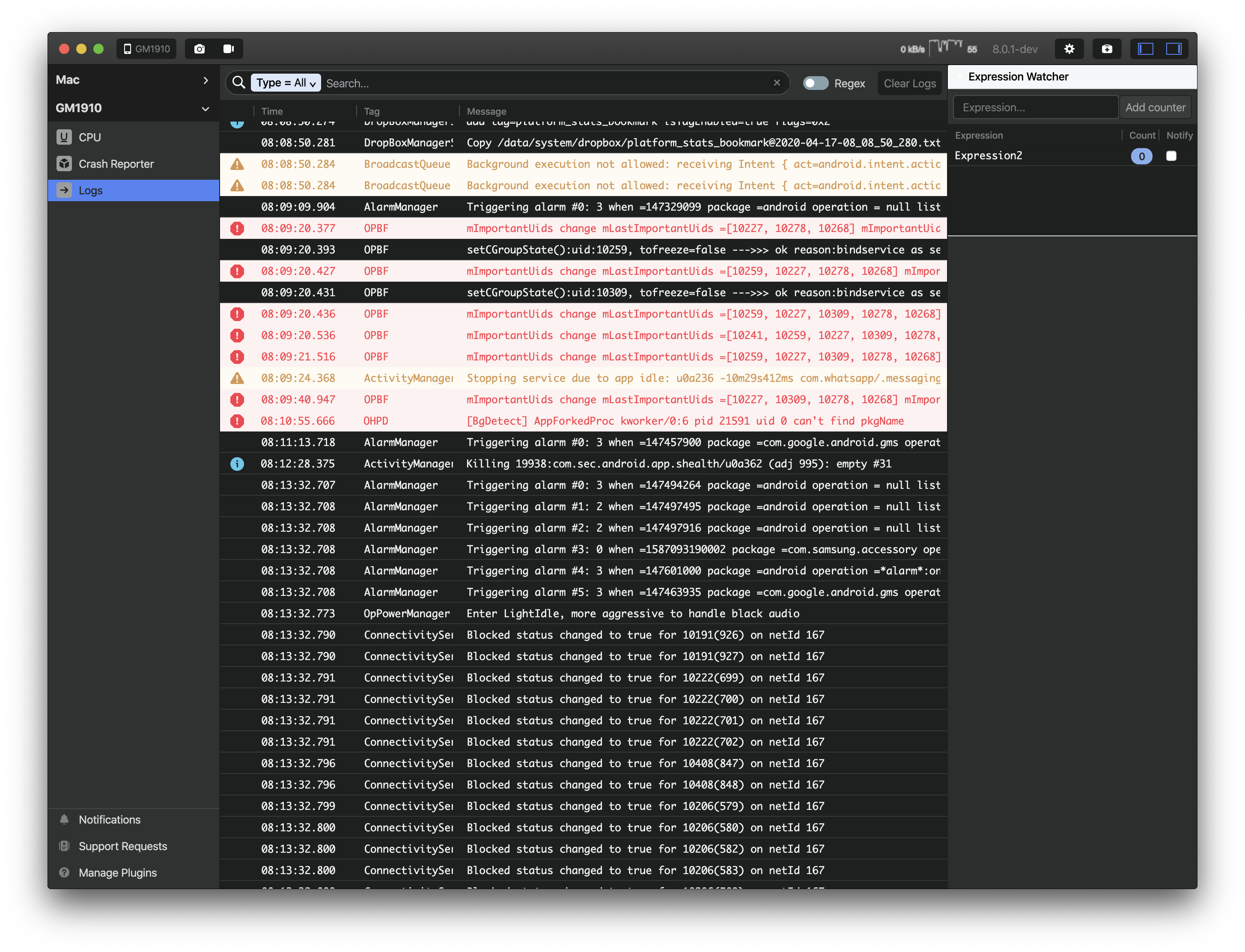Open Manage Plugins in sidebar

click(133, 873)
